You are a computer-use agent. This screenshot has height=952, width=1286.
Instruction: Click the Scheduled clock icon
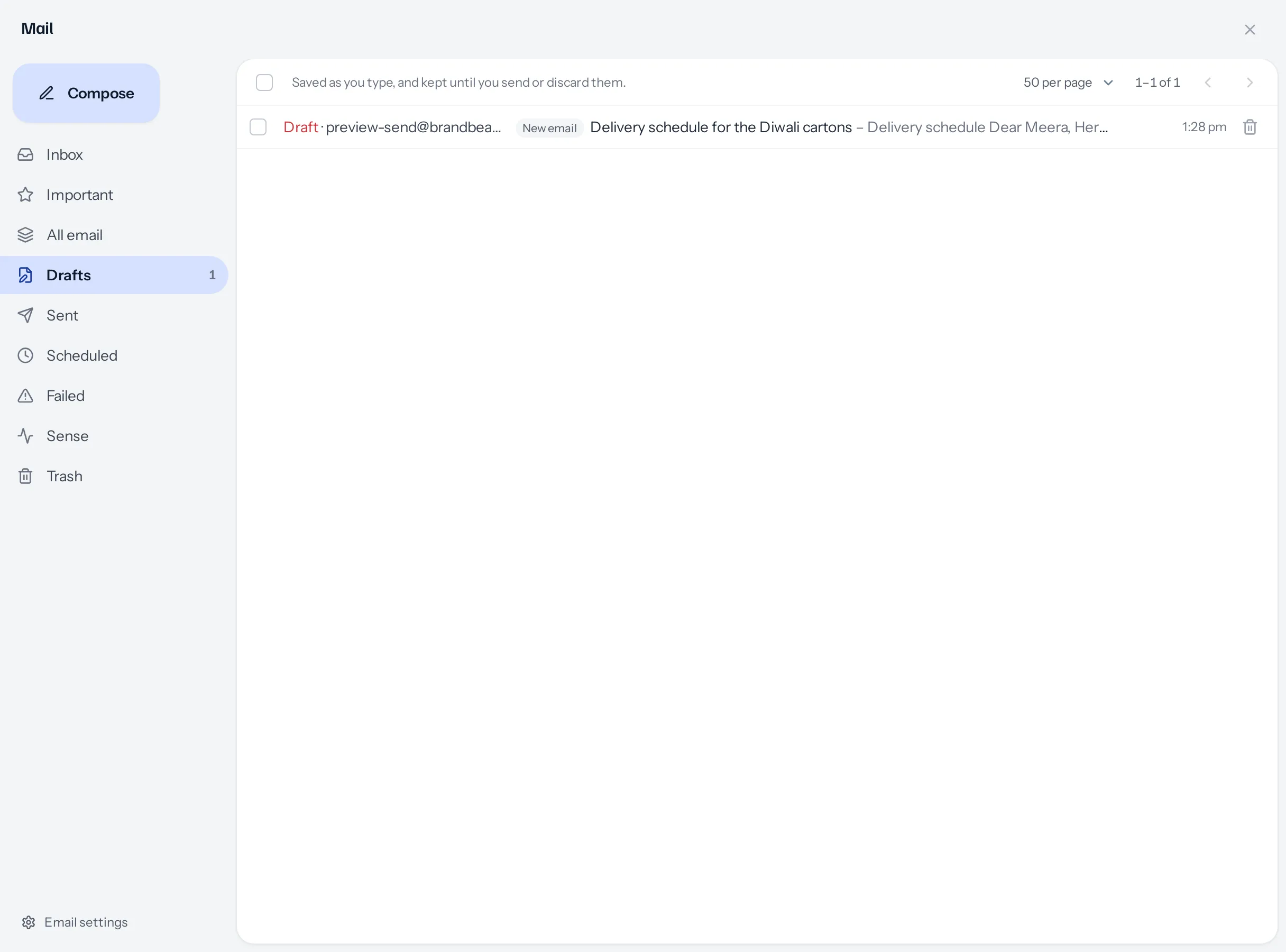pos(25,355)
